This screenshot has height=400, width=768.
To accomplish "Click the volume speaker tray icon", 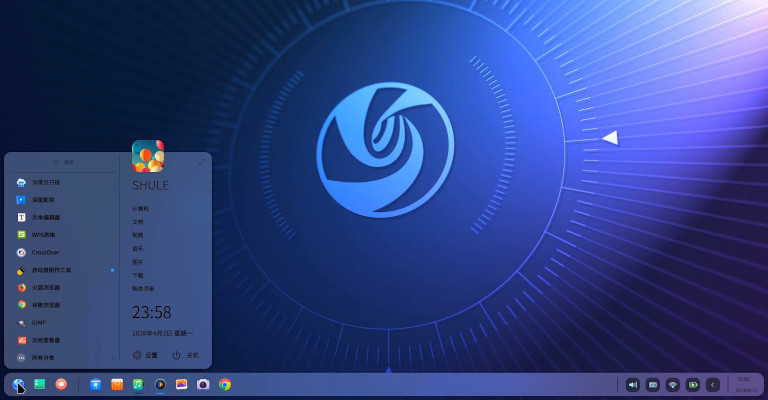I will (x=633, y=385).
